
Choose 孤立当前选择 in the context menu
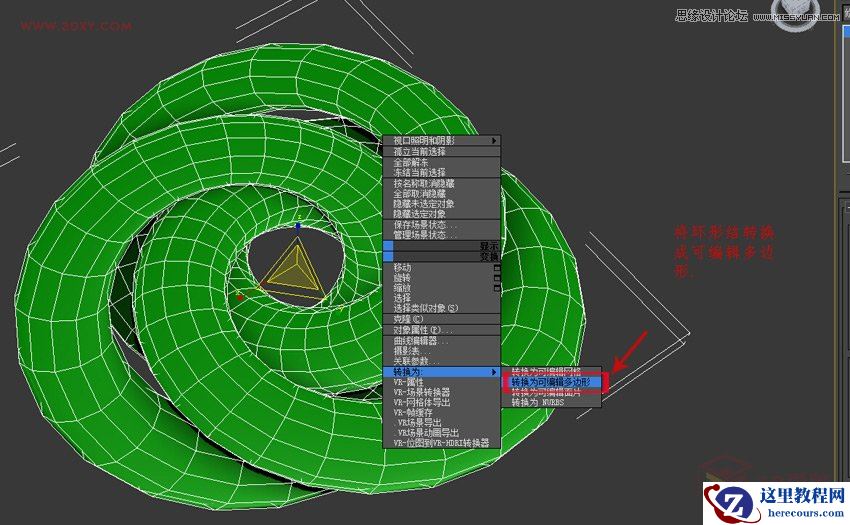pyautogui.click(x=442, y=152)
